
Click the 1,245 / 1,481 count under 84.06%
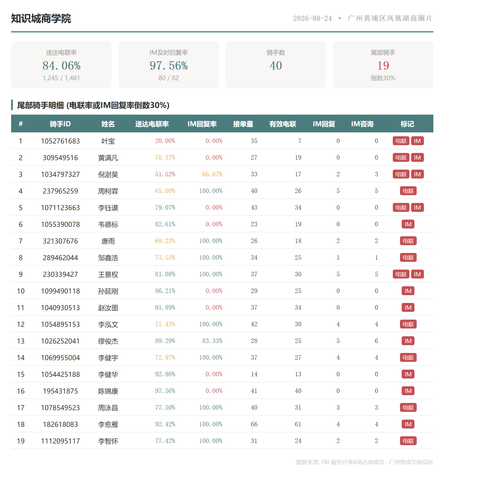click(x=61, y=78)
